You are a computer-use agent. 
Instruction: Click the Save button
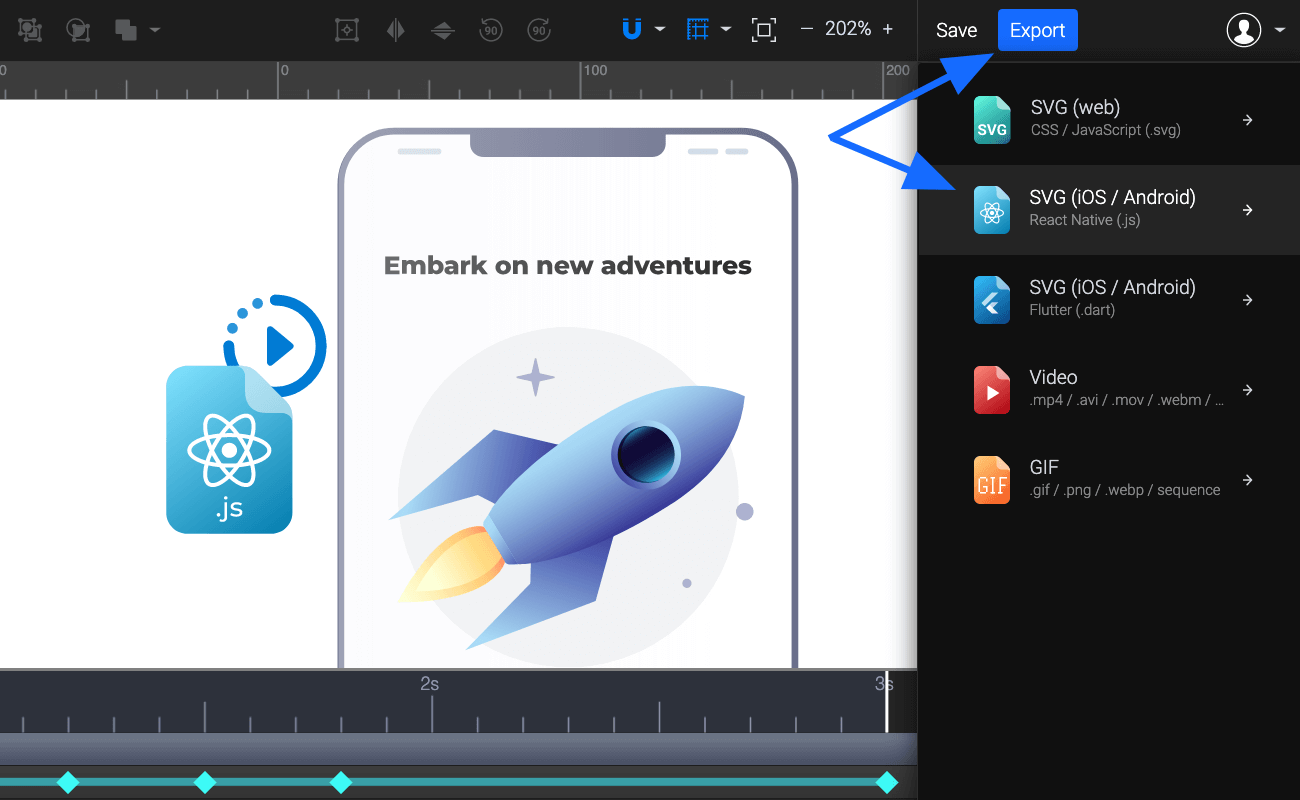point(956,30)
